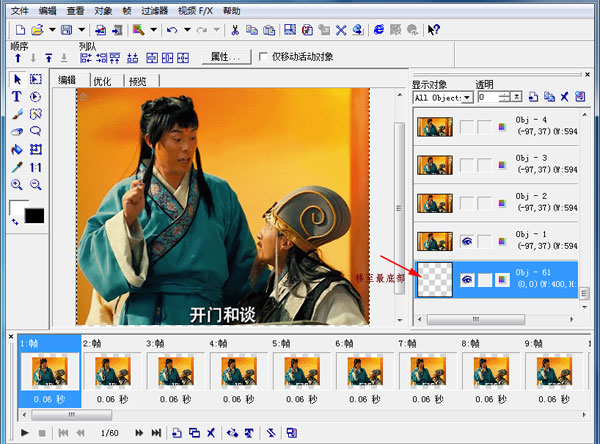Click the Zoom in magnifier
This screenshot has height=444, width=600.
coord(16,185)
